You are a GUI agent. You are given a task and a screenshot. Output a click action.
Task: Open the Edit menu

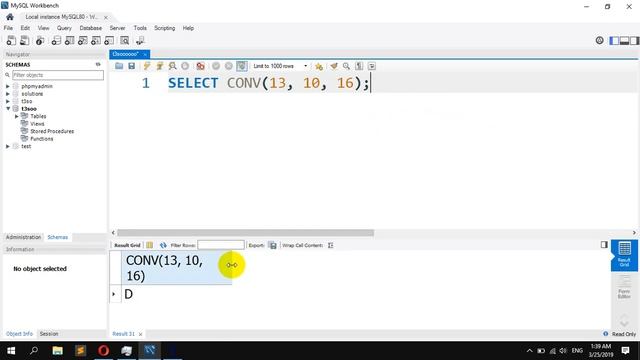point(25,28)
